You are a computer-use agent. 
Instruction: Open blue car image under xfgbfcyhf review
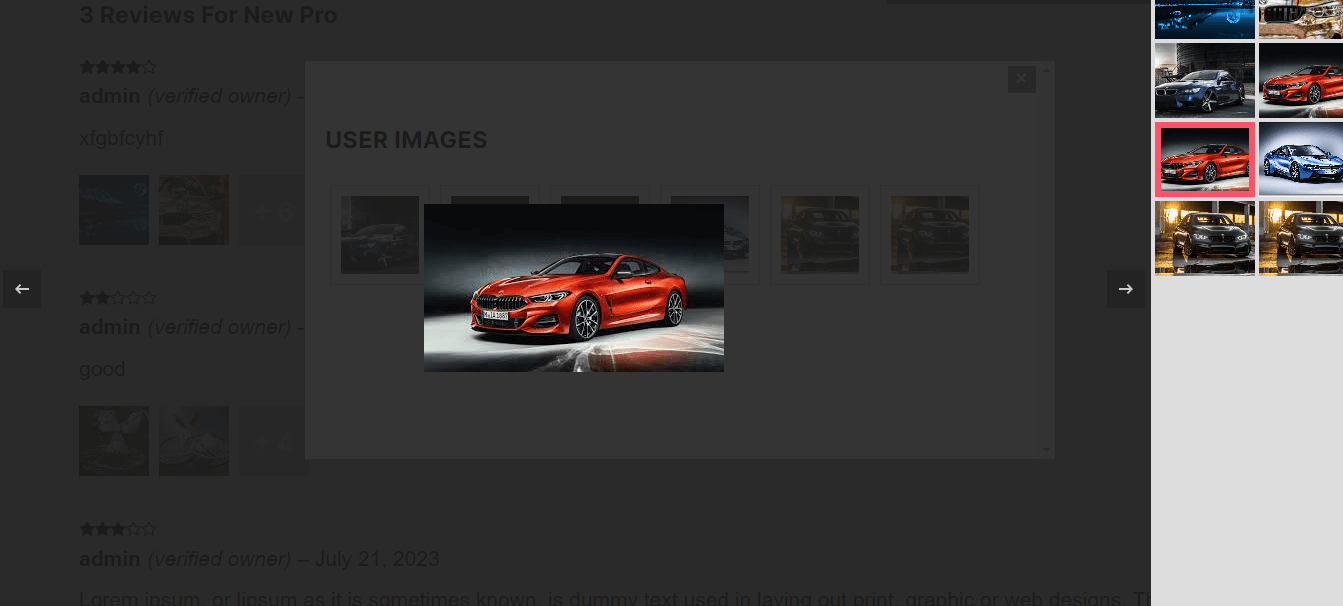[114, 210]
